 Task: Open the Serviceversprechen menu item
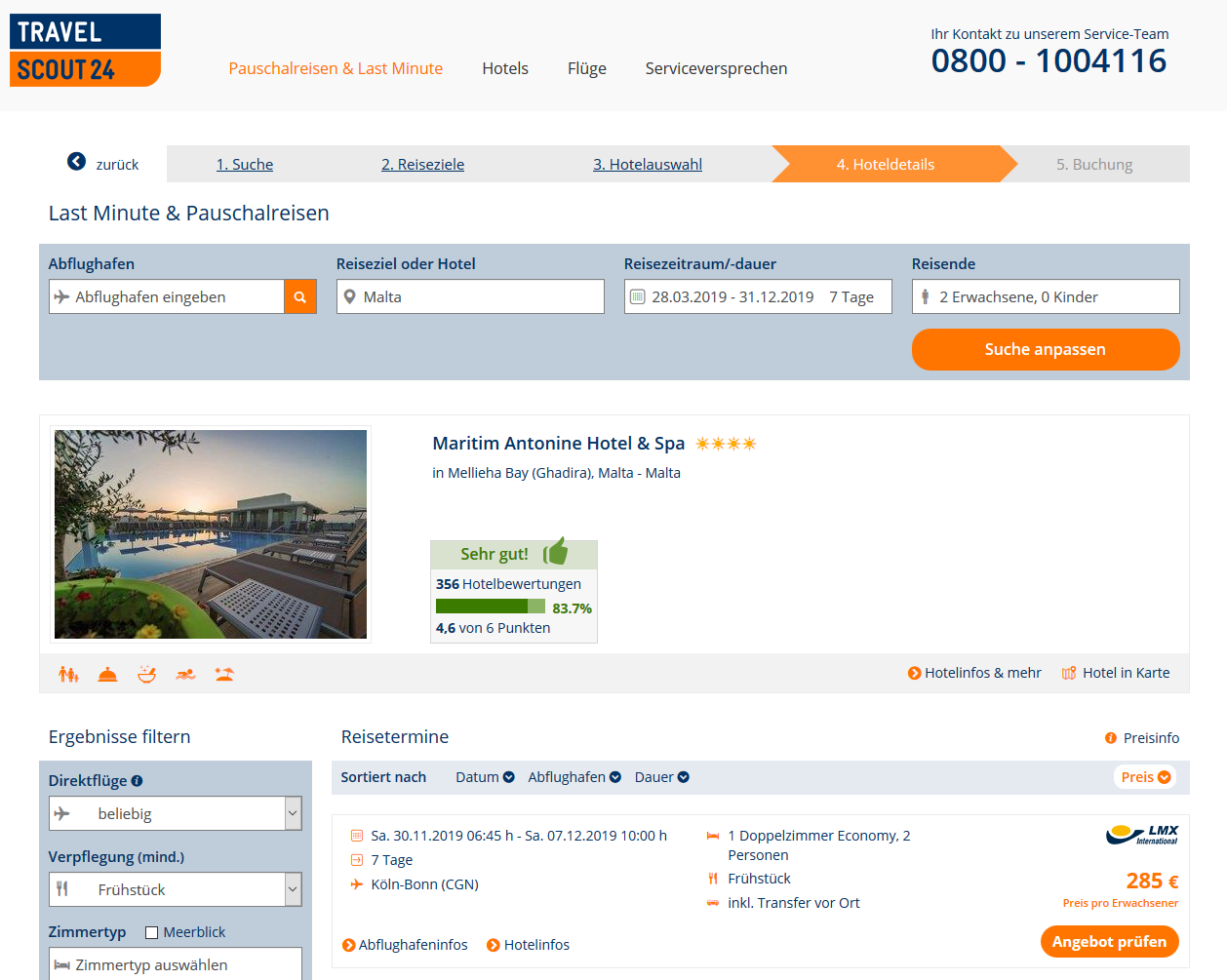[716, 68]
